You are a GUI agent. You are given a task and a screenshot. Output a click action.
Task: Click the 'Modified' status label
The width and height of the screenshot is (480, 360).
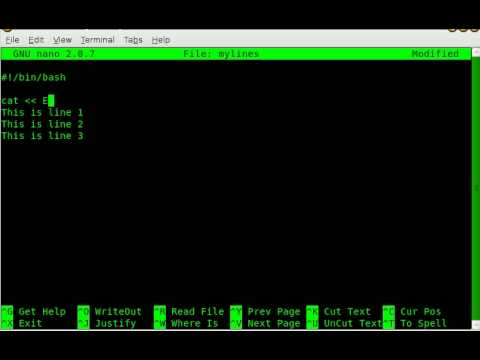click(435, 54)
